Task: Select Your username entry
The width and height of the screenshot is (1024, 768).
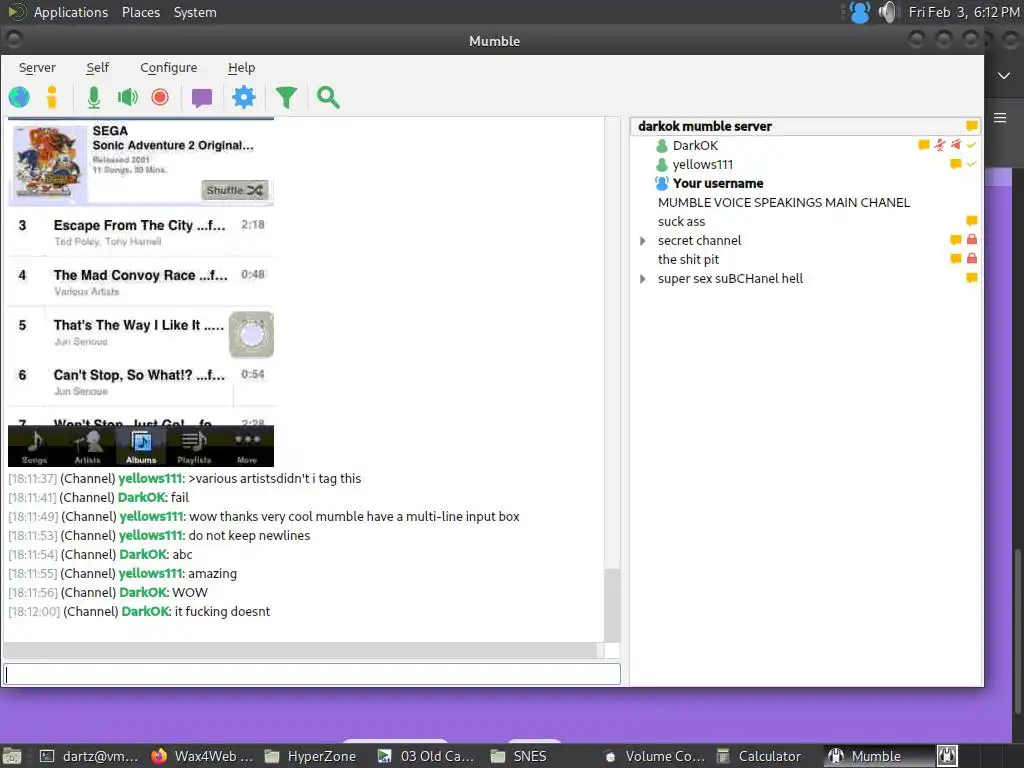Action: coord(718,184)
